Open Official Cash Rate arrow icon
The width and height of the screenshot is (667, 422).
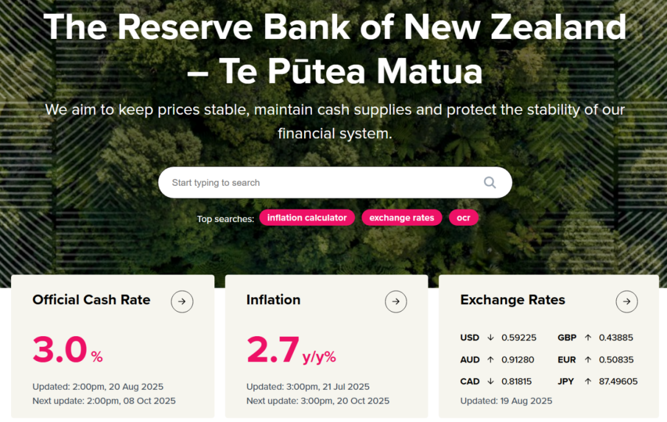182,302
